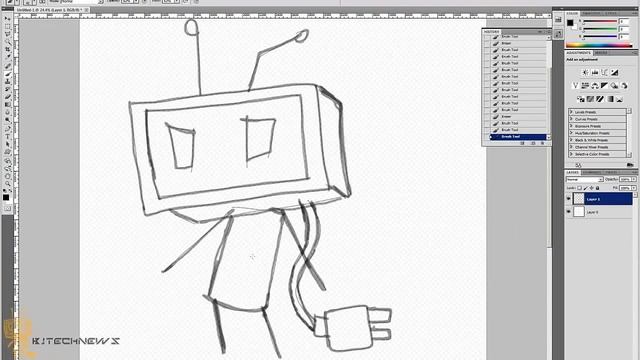Expand Selective Color Presets list
Screen dimensions: 640x360
(571, 154)
